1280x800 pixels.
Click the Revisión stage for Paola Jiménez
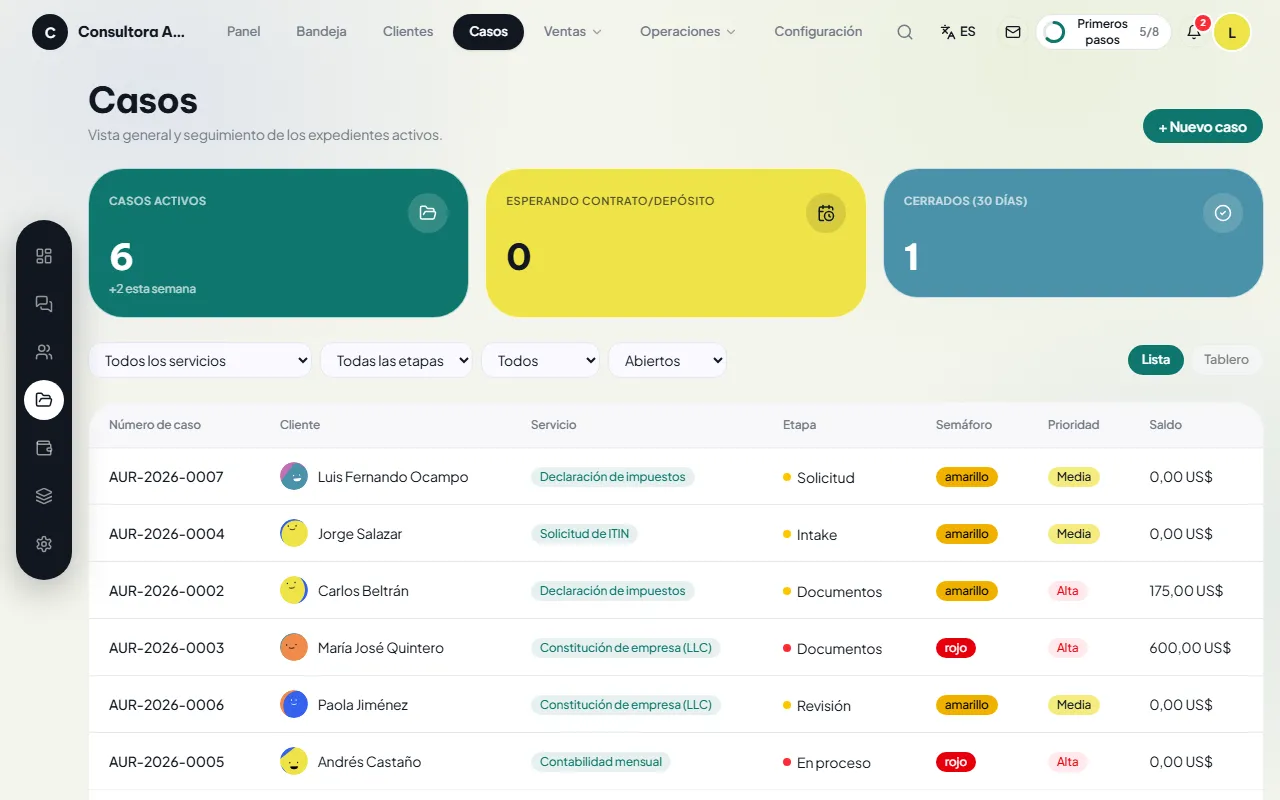pyautogui.click(x=817, y=706)
